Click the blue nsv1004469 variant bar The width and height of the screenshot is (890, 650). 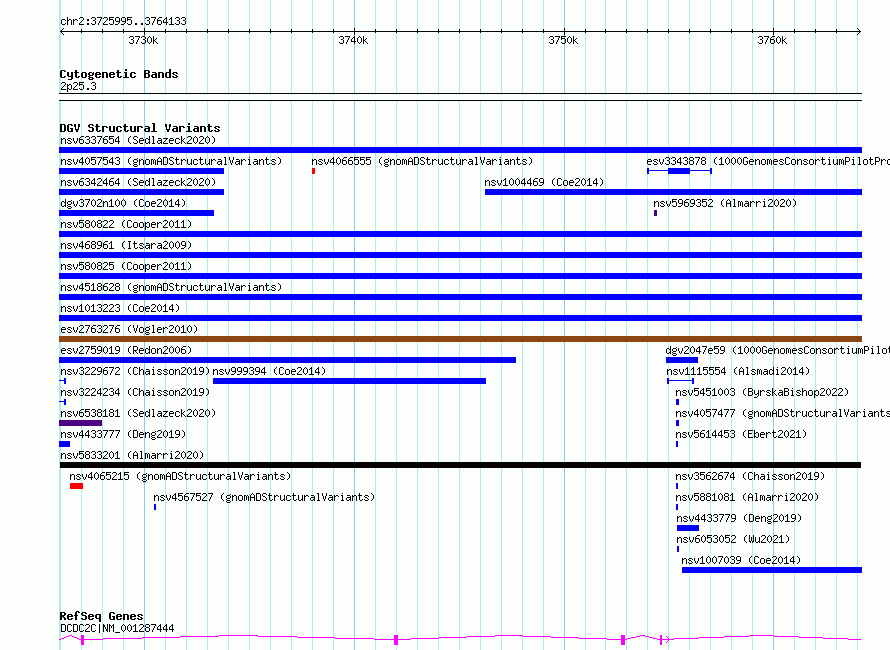point(673,192)
